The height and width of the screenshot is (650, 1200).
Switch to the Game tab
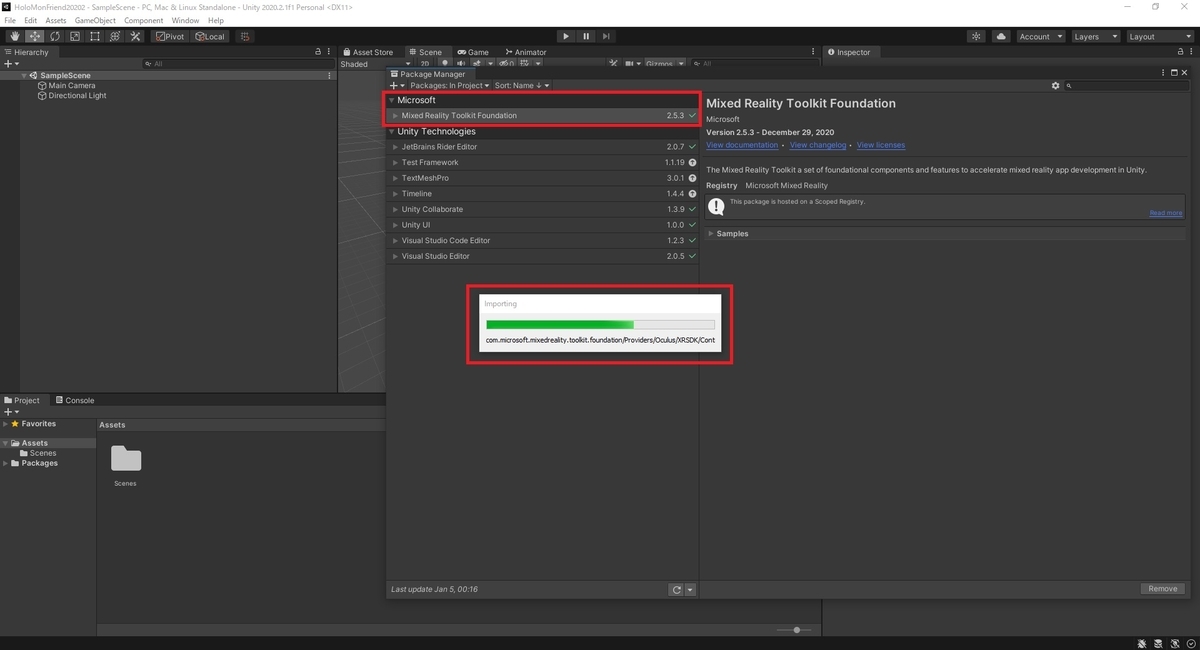[473, 52]
